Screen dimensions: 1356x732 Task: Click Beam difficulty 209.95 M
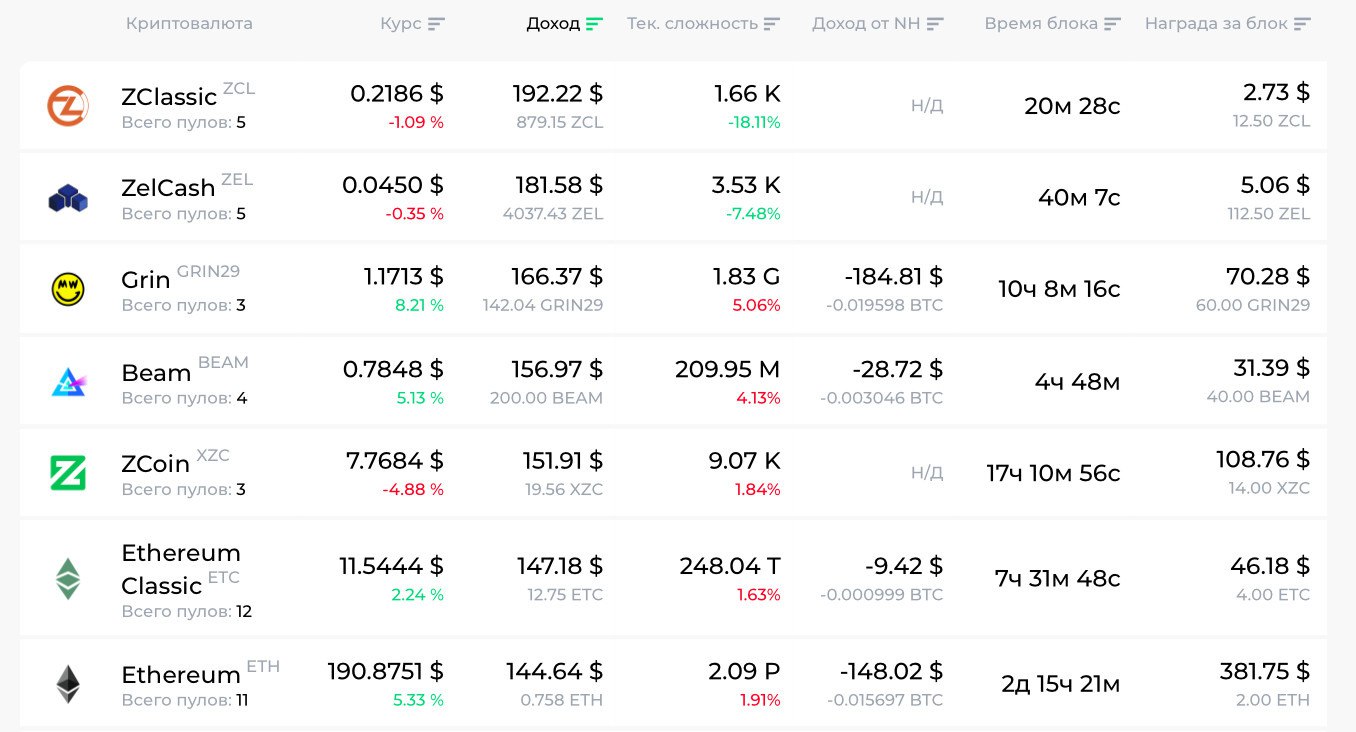728,370
